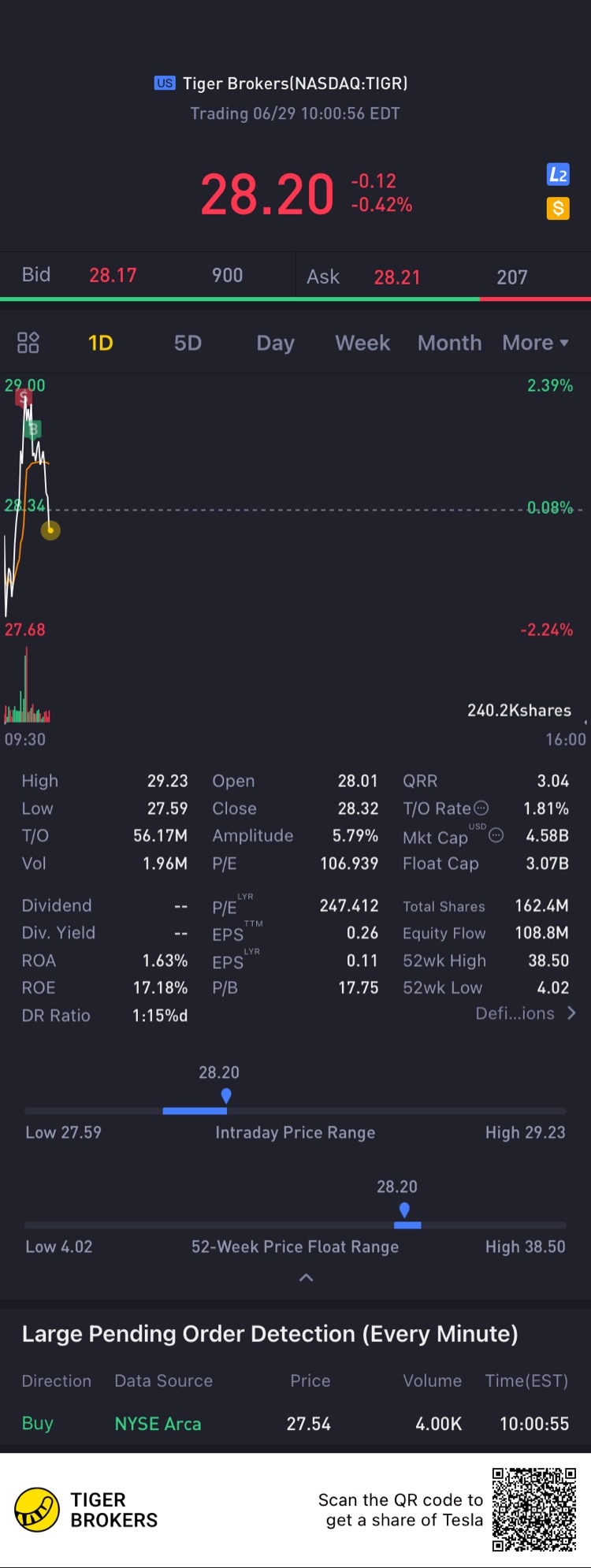The width and height of the screenshot is (591, 1568).
Task: Tap the 52-Week Price Float Range marker
Action: click(404, 1210)
